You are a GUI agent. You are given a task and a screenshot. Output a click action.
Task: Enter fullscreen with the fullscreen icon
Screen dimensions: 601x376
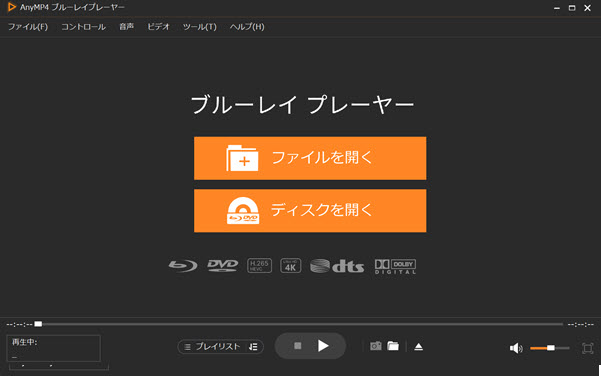(587, 348)
